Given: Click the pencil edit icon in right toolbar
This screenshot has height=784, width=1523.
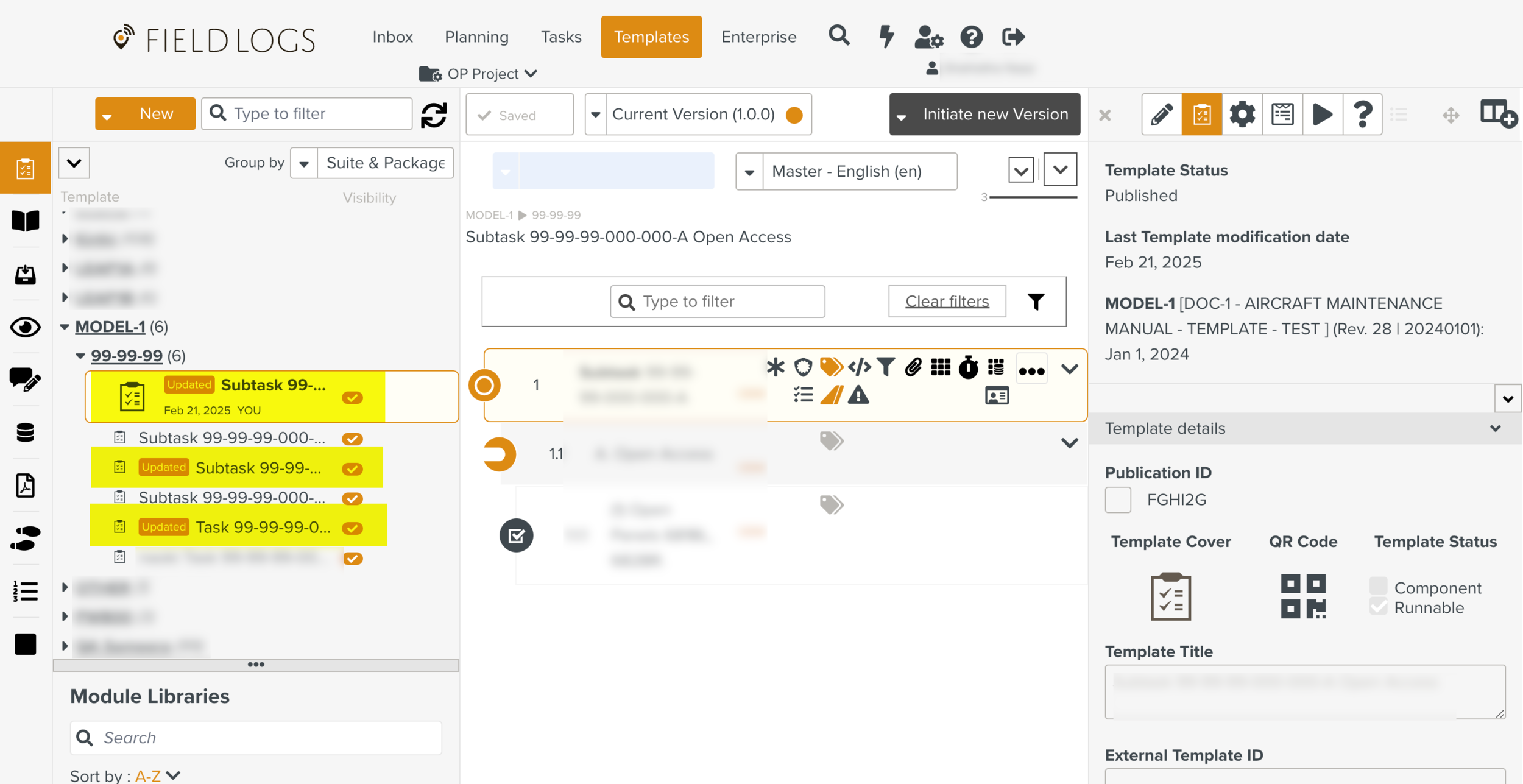Looking at the screenshot, I should click(x=1161, y=114).
